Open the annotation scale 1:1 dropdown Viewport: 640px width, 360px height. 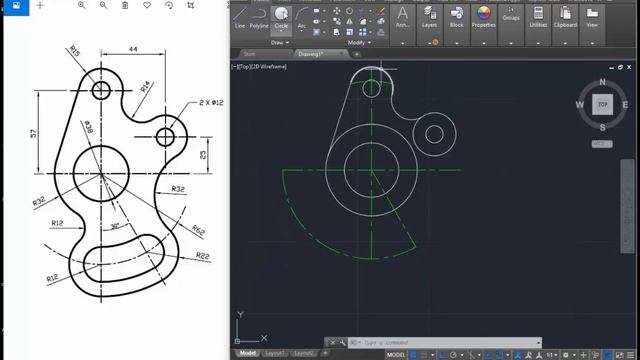click(x=552, y=355)
